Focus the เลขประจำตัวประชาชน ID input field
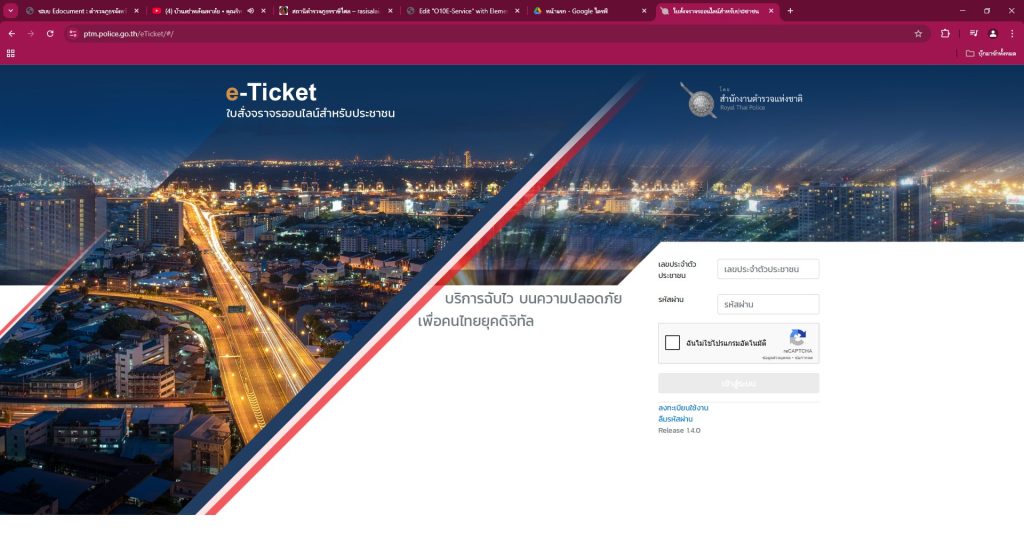Screen dimensions: 1024x555 (768, 269)
